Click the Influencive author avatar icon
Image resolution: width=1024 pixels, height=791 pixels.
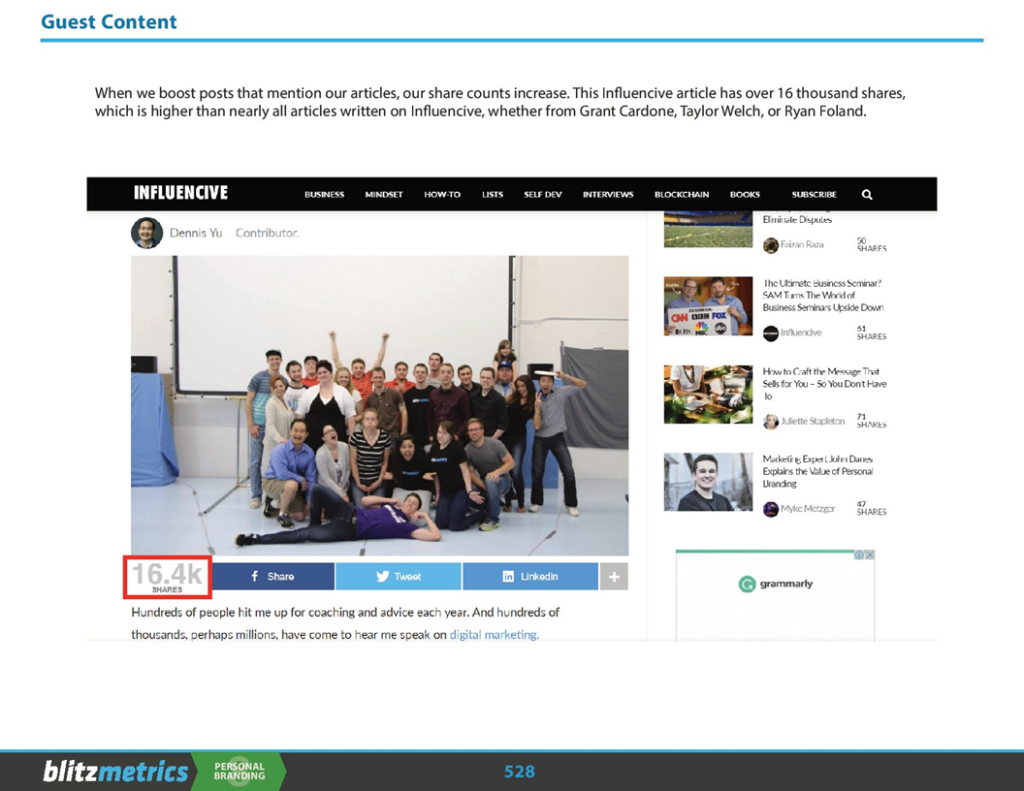(x=771, y=333)
